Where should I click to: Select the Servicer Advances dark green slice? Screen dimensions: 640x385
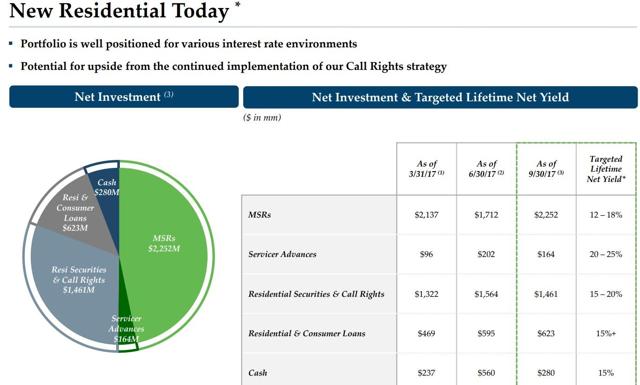(125, 329)
